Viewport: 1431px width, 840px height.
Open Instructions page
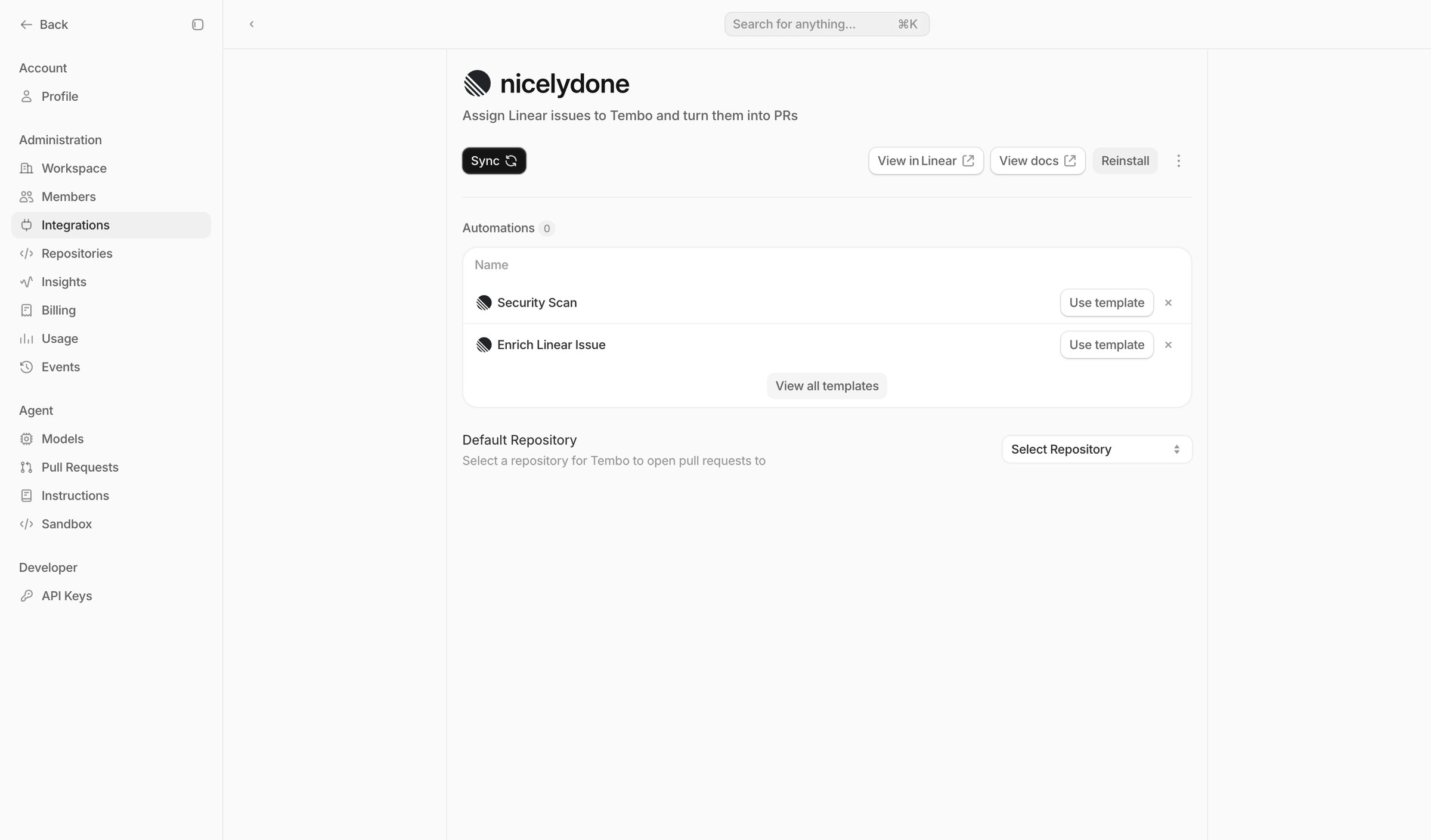coord(111,495)
